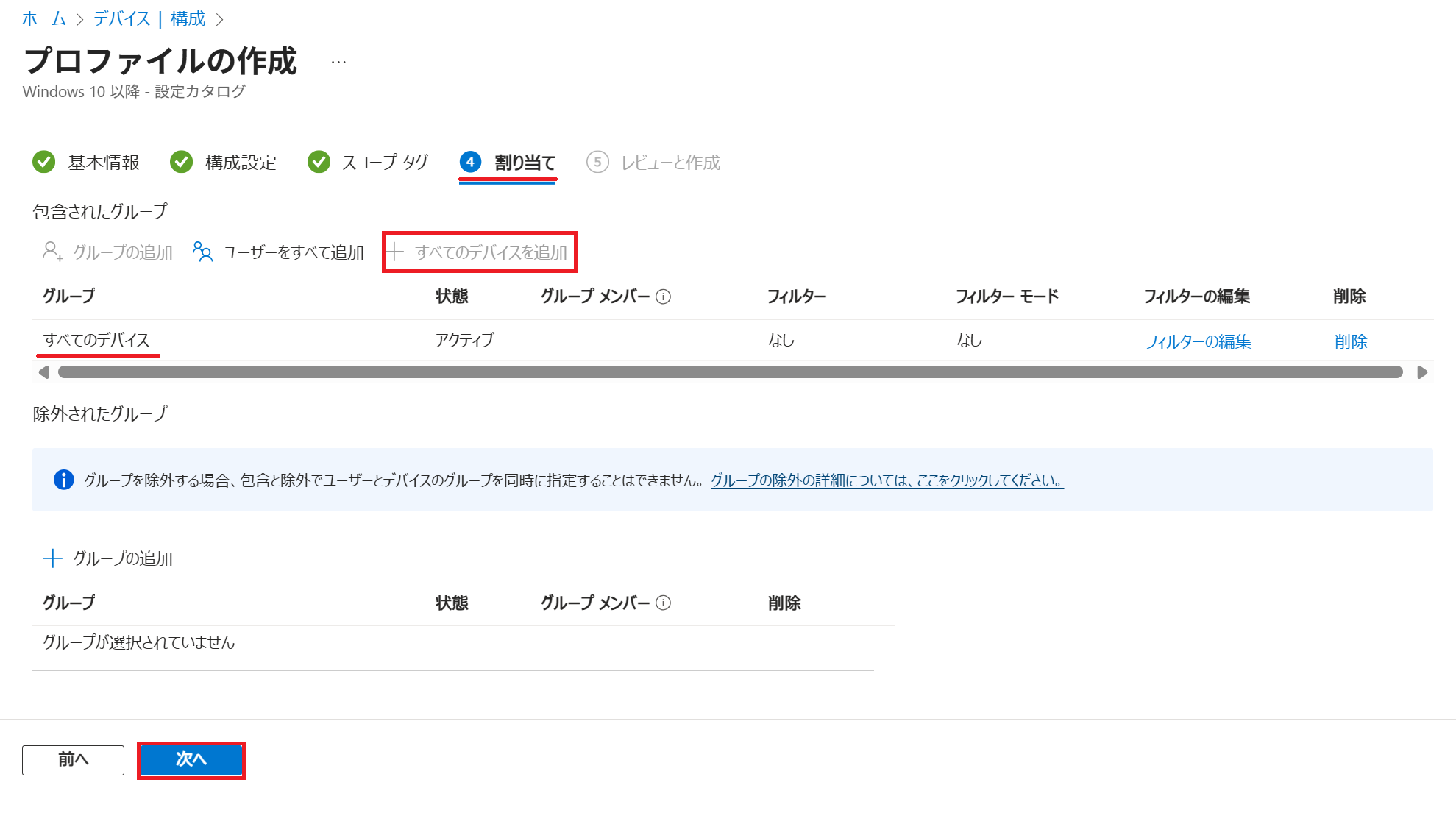The width and height of the screenshot is (1456, 813).
Task: Click info icon beside グループ メンバー in included table
Action: coord(663,297)
